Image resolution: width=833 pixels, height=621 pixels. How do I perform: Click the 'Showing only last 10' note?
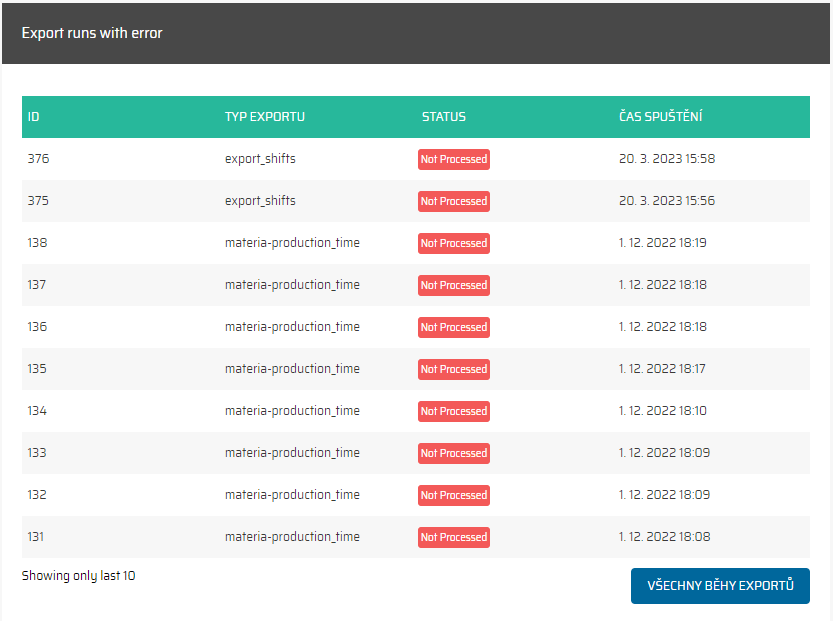click(x=78, y=576)
